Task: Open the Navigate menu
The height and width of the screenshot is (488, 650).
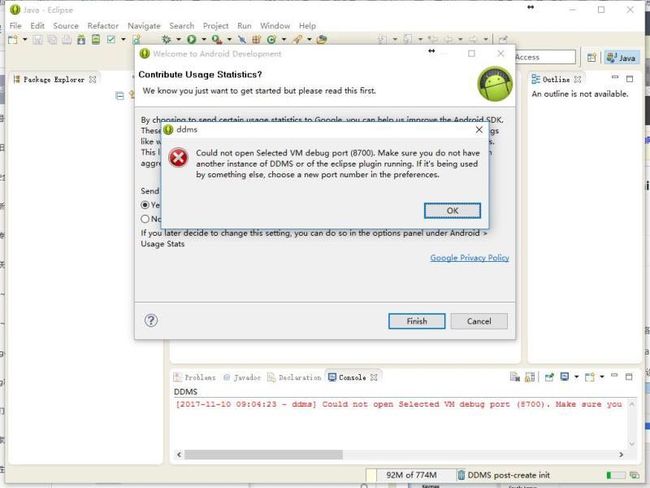Action: pos(144,26)
